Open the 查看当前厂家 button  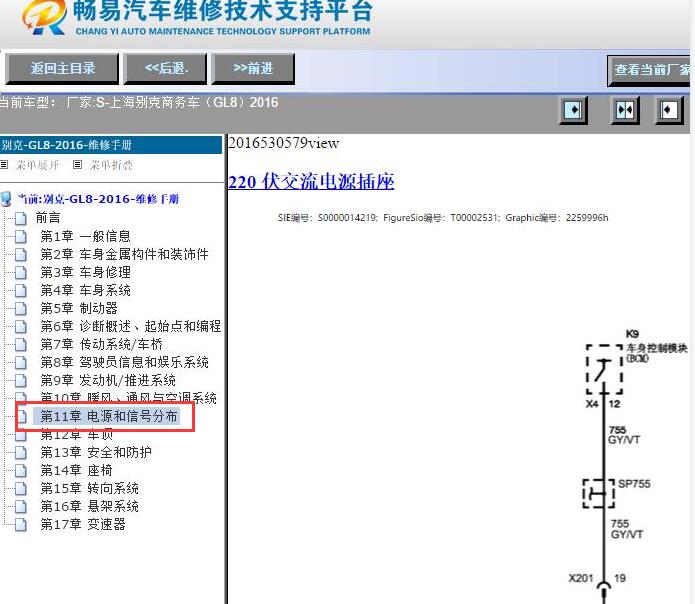point(649,70)
